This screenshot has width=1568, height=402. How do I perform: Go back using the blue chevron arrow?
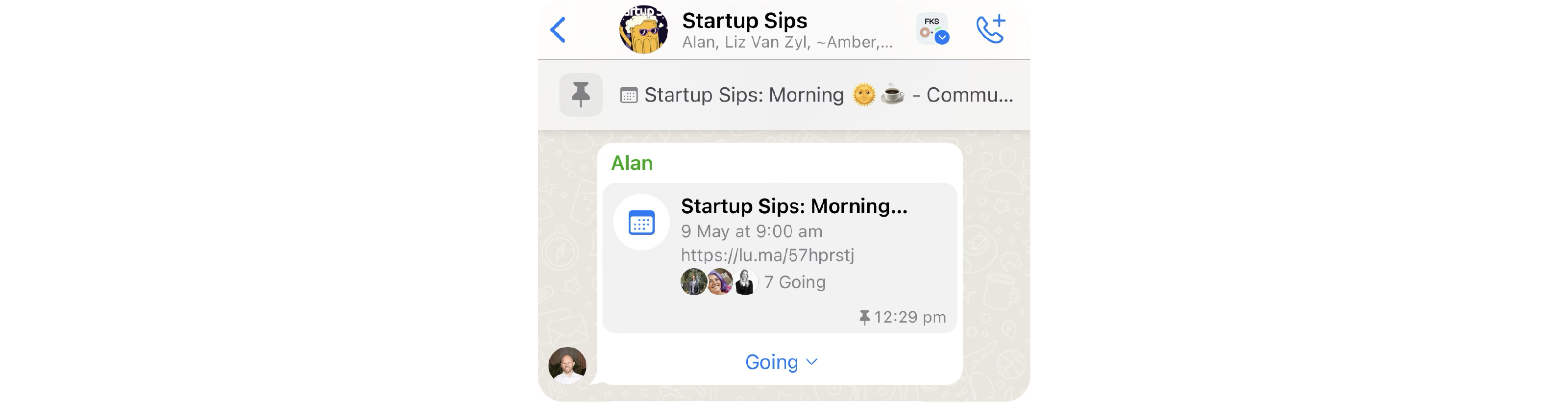558,30
